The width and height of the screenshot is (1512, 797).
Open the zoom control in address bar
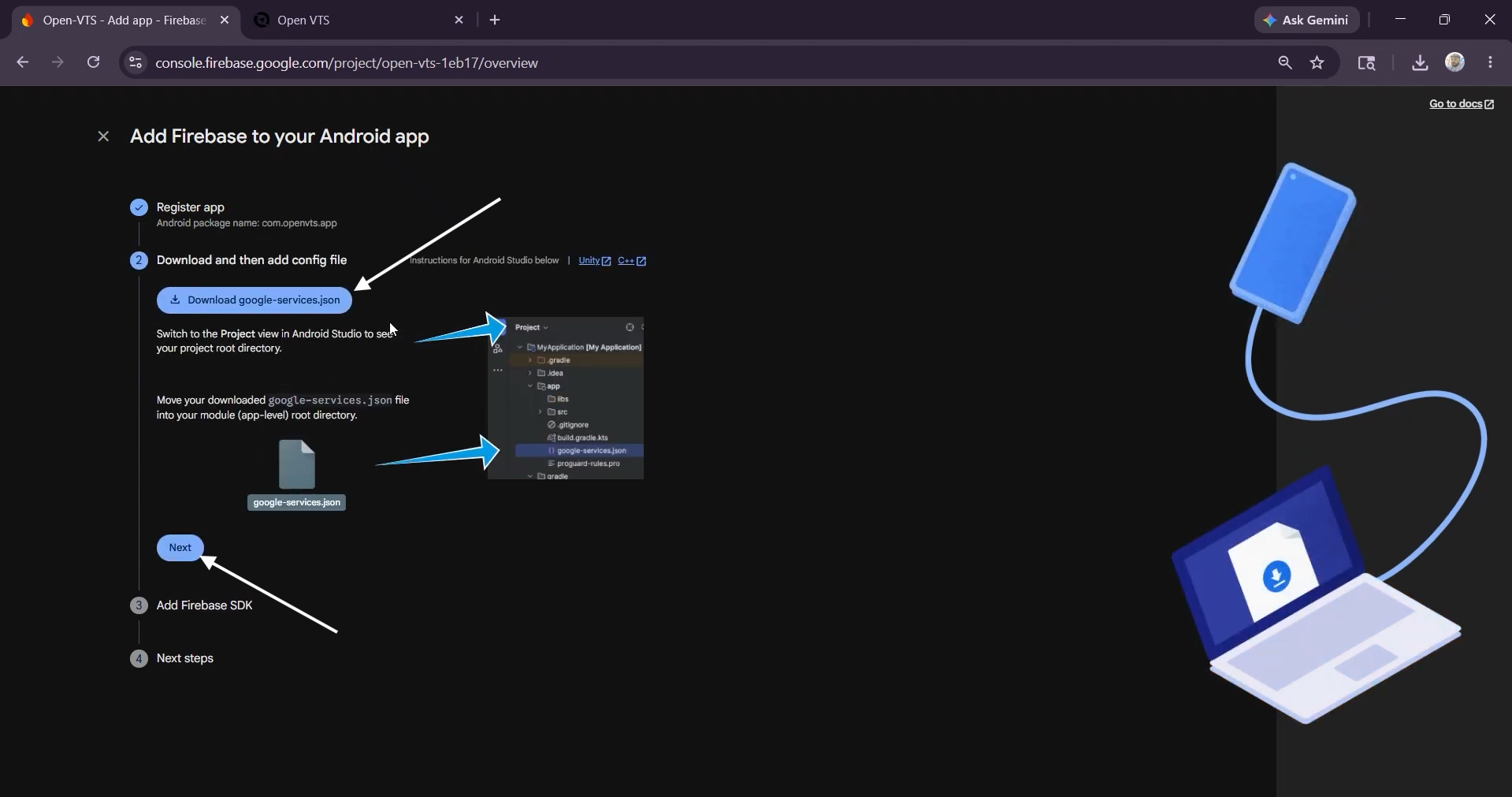click(1285, 62)
